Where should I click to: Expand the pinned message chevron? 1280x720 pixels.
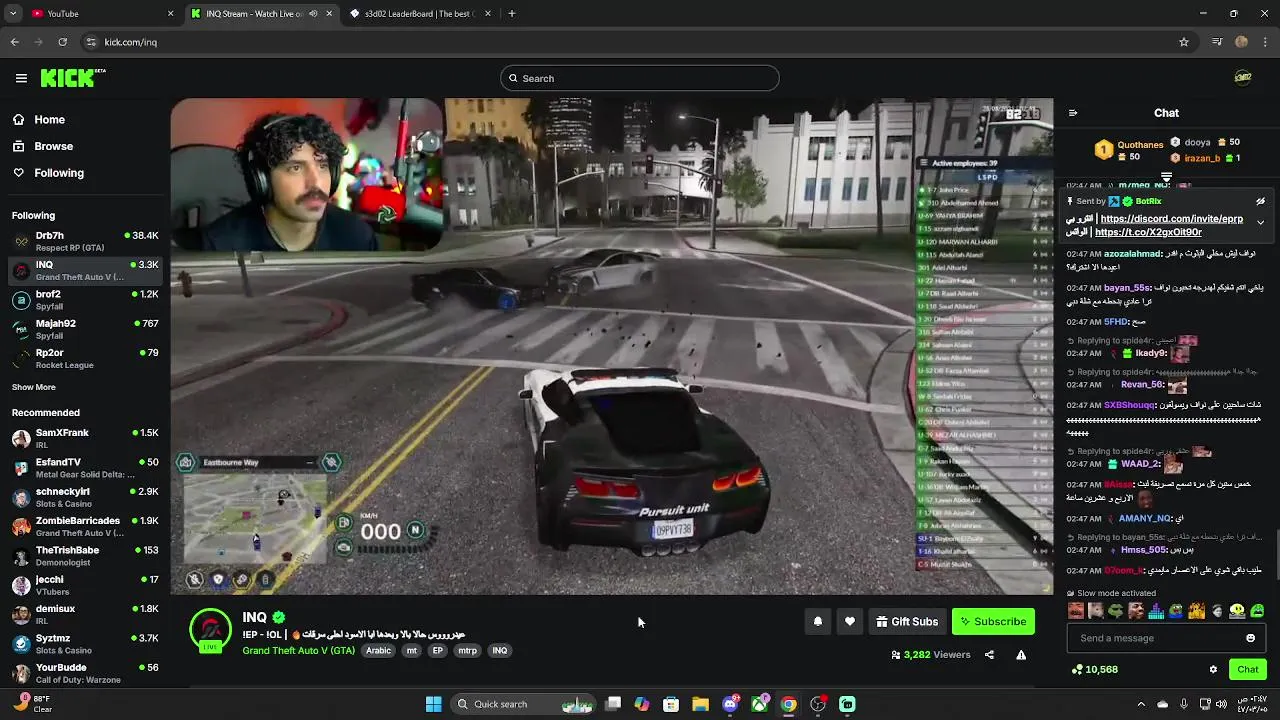pyautogui.click(x=1260, y=222)
